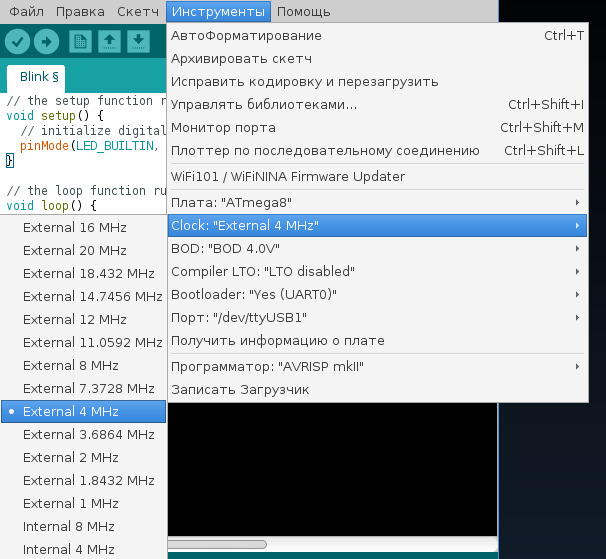Open the Скетч menu

(x=137, y=11)
